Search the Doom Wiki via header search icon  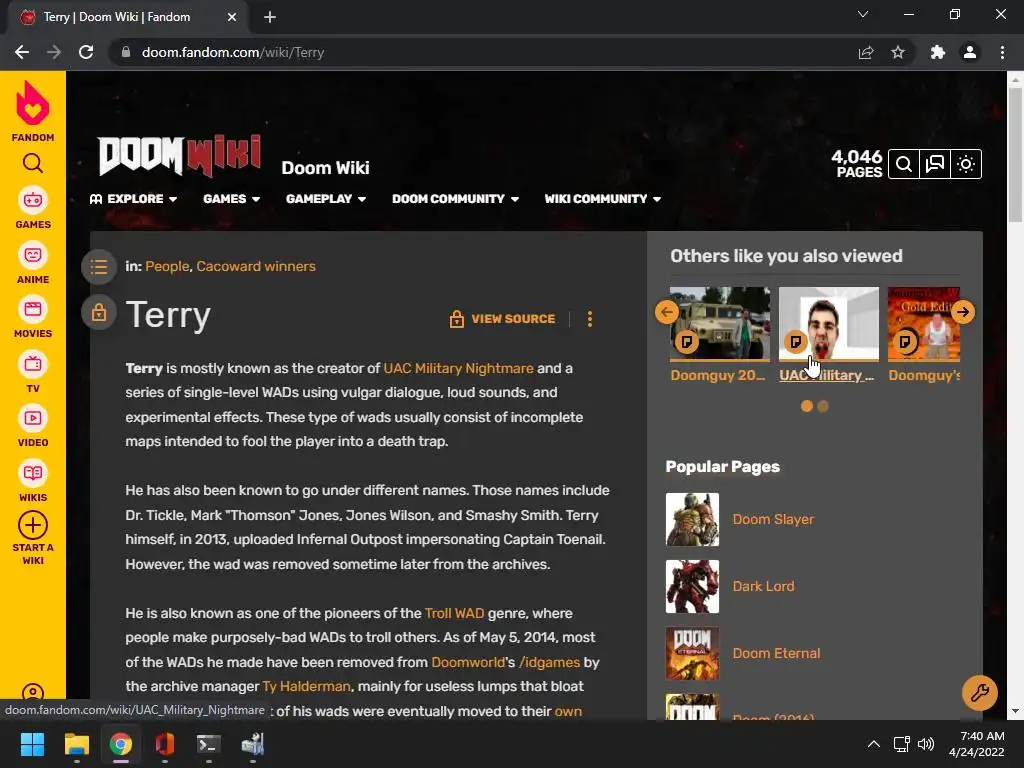904,164
